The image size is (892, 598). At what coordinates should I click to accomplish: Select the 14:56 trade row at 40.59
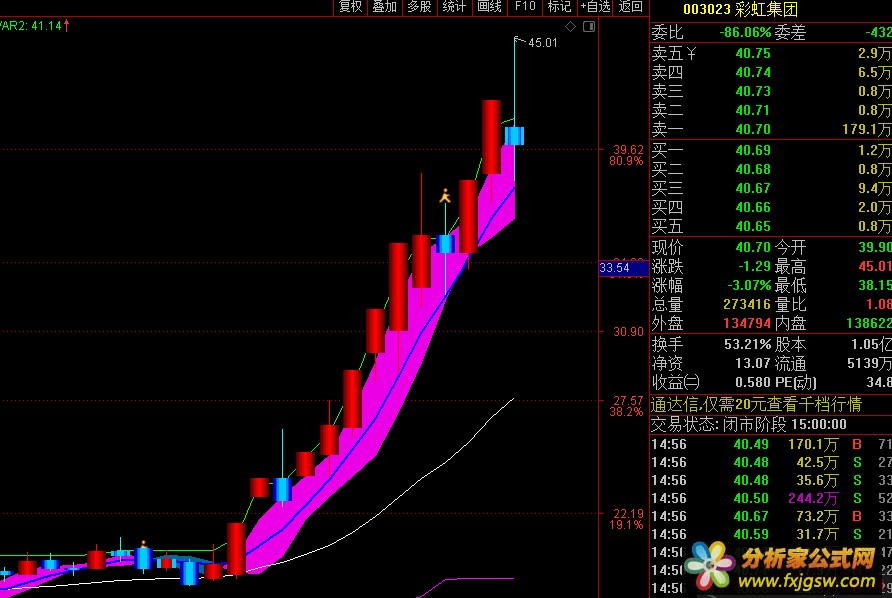pos(771,534)
